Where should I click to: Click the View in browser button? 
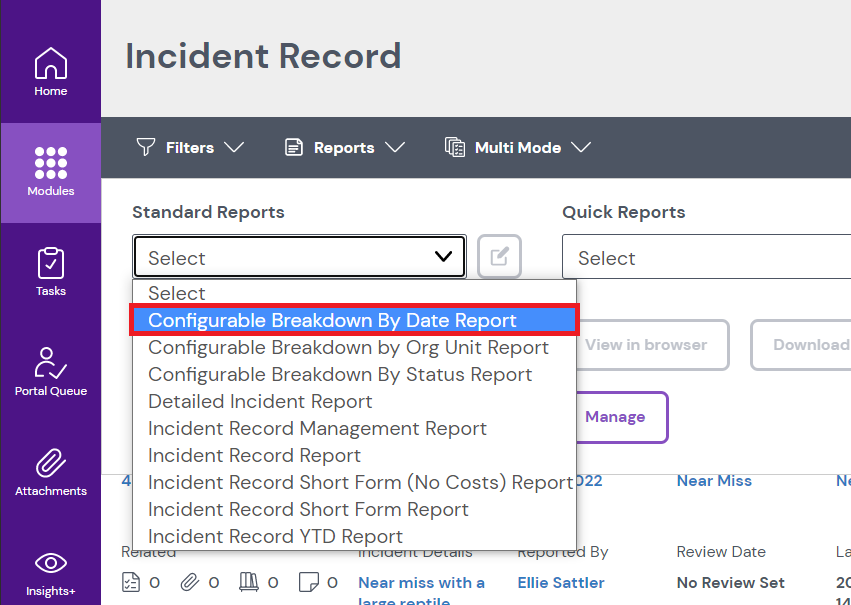click(645, 345)
